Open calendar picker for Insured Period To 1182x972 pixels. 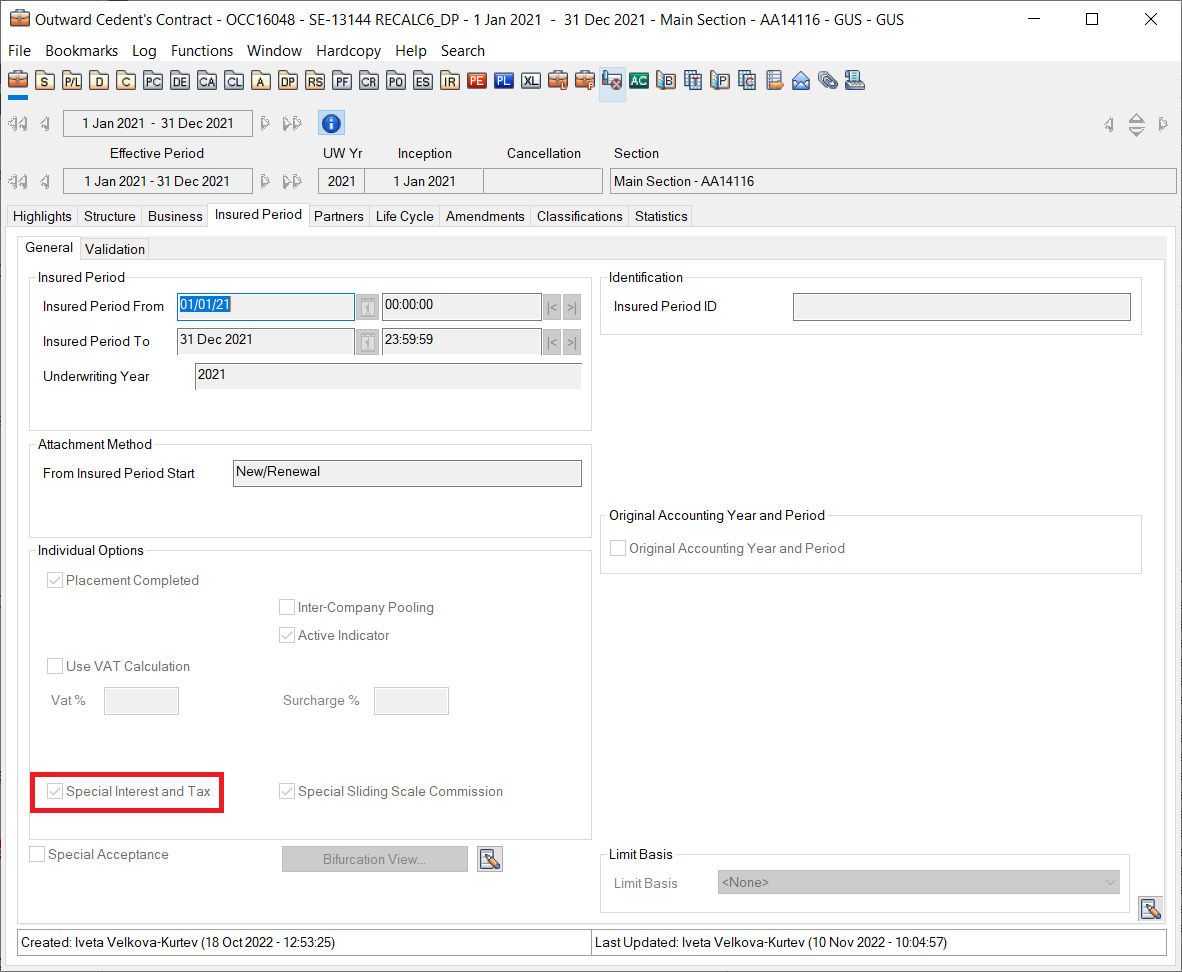pos(368,342)
